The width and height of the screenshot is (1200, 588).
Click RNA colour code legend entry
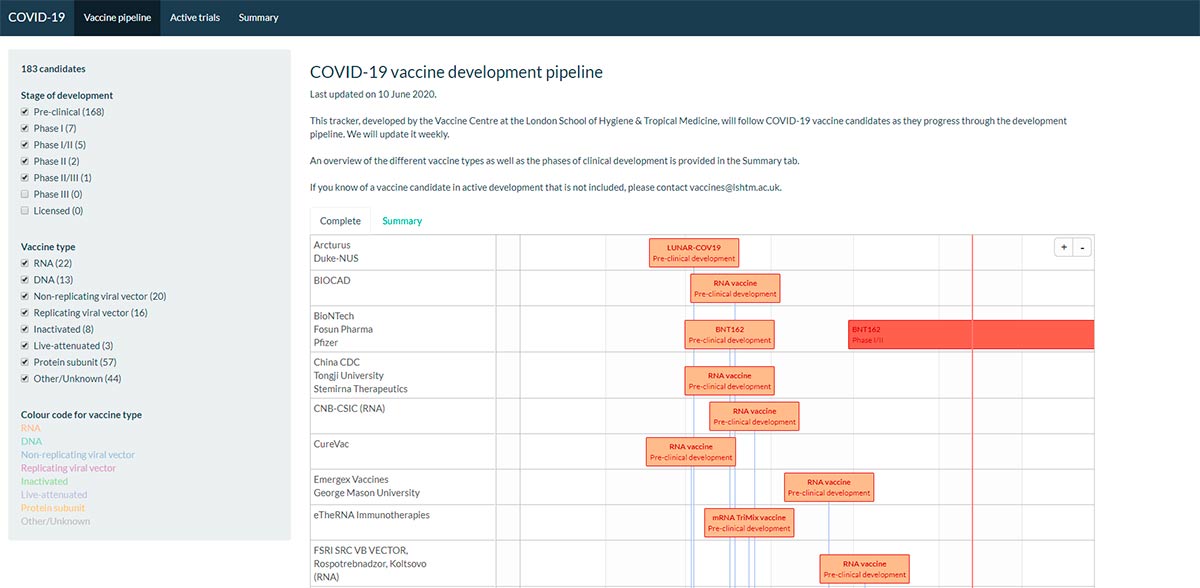pyautogui.click(x=31, y=428)
